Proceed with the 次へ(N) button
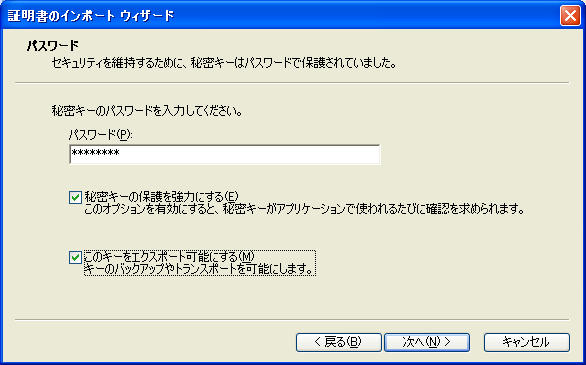Viewport: 586px width, 365px height. pos(427,342)
